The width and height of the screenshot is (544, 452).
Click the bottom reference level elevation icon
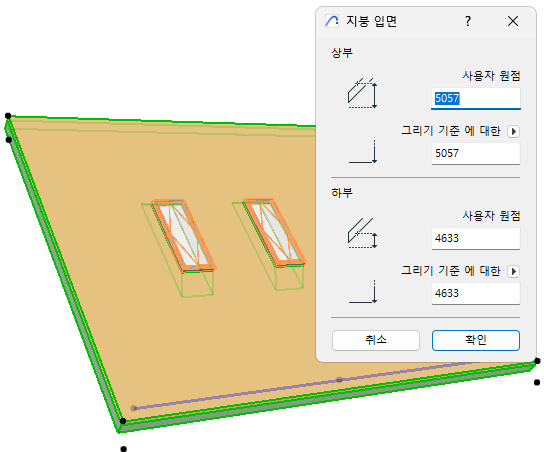pyautogui.click(x=363, y=292)
